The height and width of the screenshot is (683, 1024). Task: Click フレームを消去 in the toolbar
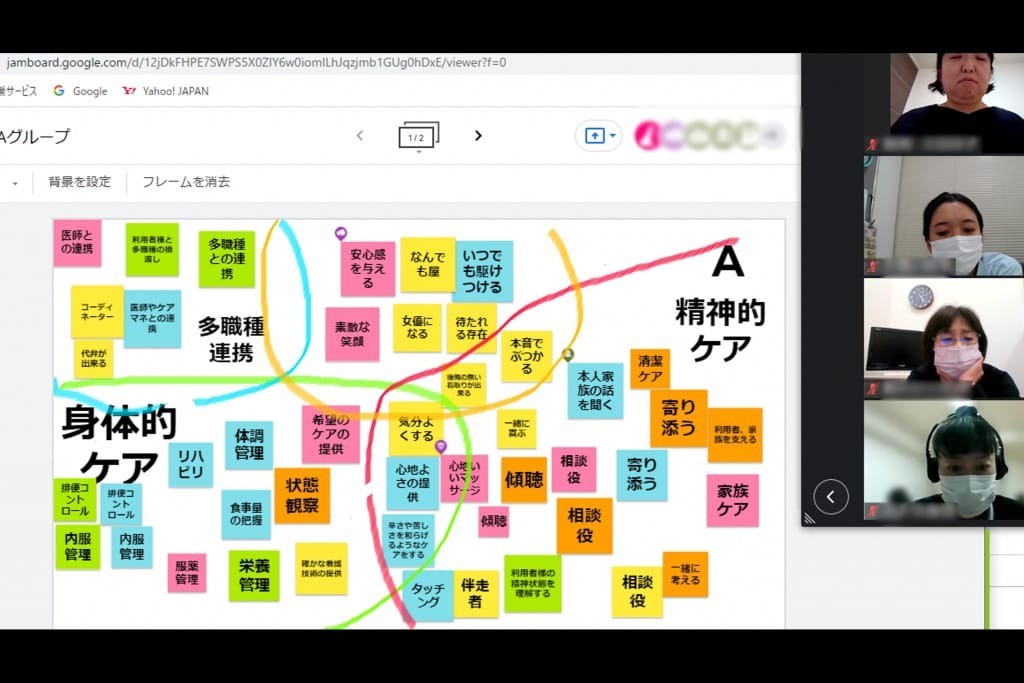coord(186,182)
